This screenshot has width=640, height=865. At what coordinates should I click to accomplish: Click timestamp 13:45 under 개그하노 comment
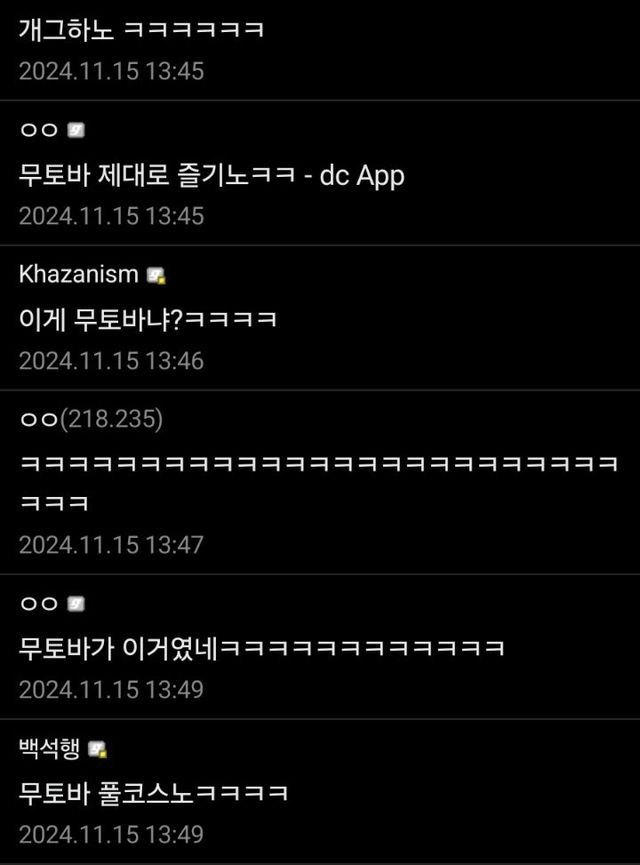pyautogui.click(x=111, y=71)
